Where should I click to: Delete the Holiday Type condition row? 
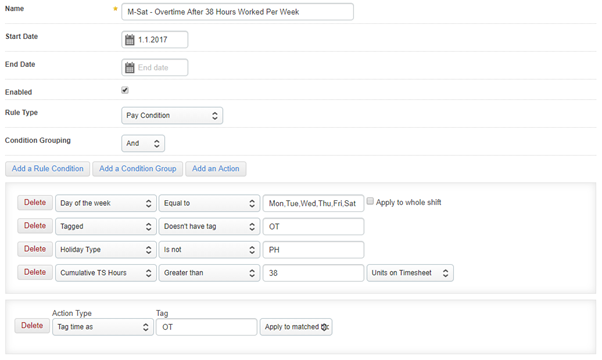click(35, 249)
